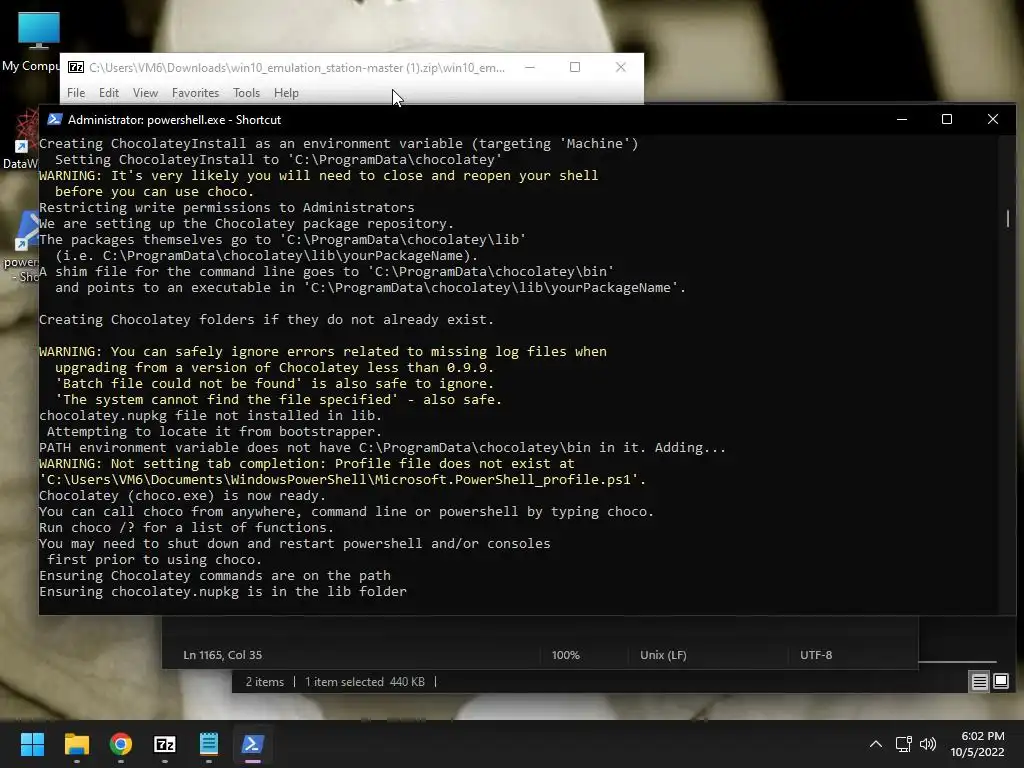Click the PowerShell icon in console title bar
Image resolution: width=1024 pixels, height=768 pixels.
[55, 119]
